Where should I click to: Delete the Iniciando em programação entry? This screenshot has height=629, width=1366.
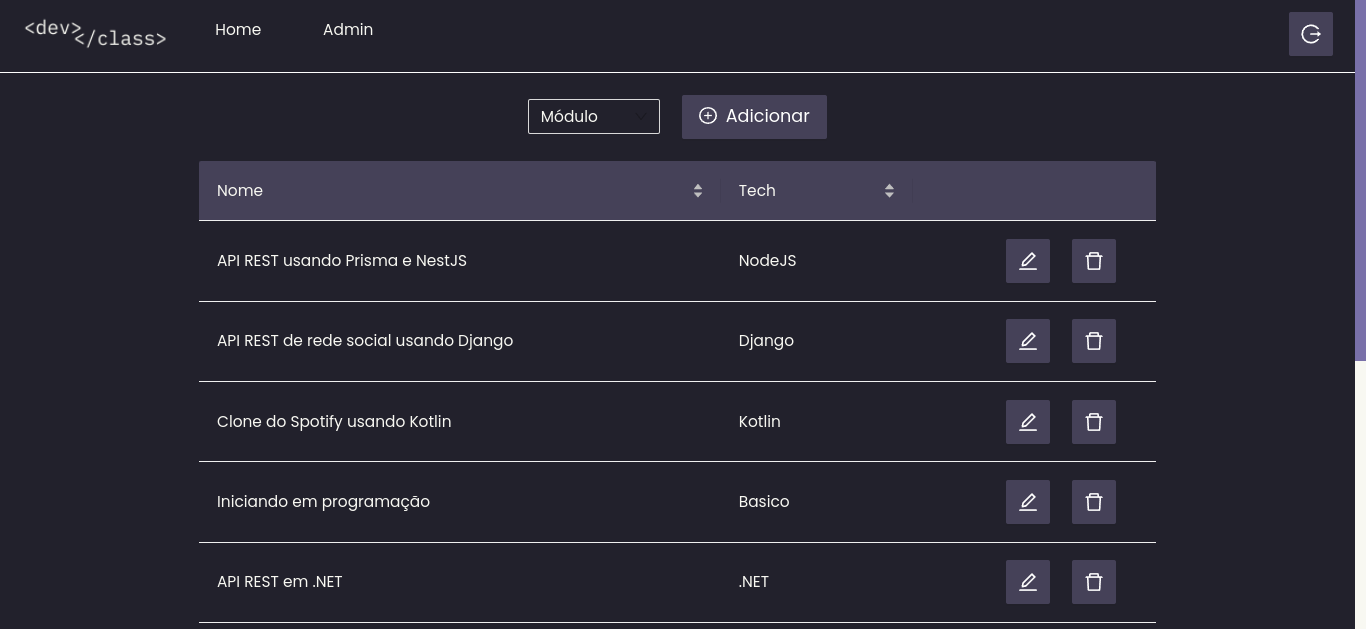click(x=1094, y=502)
